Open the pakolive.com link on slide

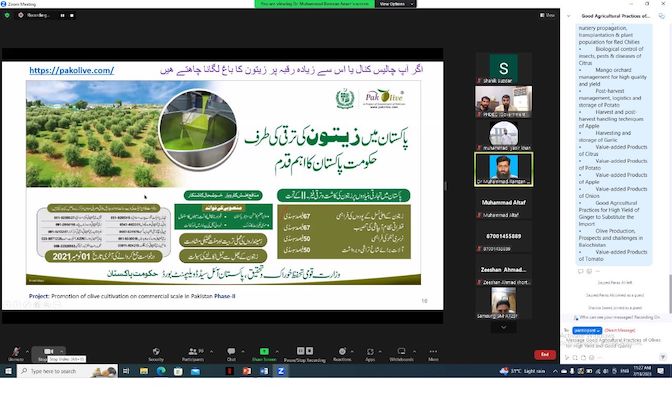71,70
